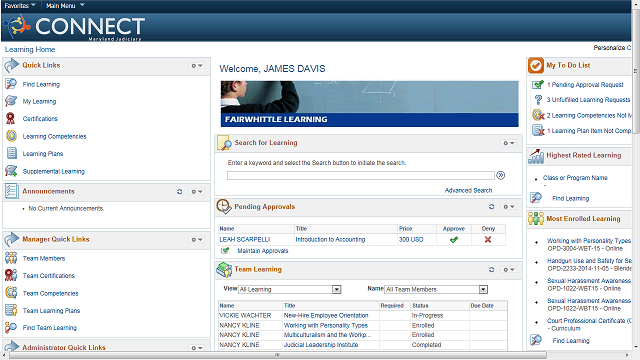Open the Team Members icon in Manager Quick Links
640x360 pixels.
[x=11, y=258]
